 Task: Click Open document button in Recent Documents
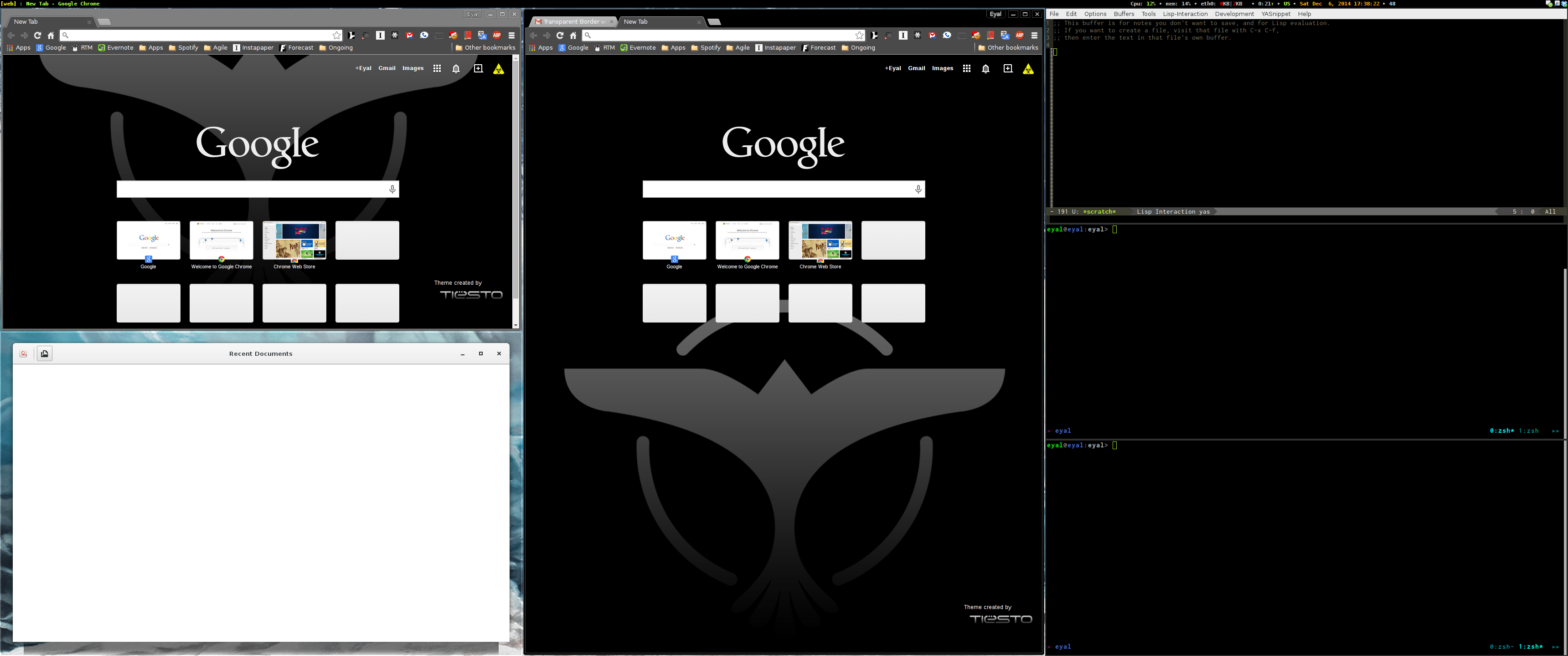pos(44,354)
